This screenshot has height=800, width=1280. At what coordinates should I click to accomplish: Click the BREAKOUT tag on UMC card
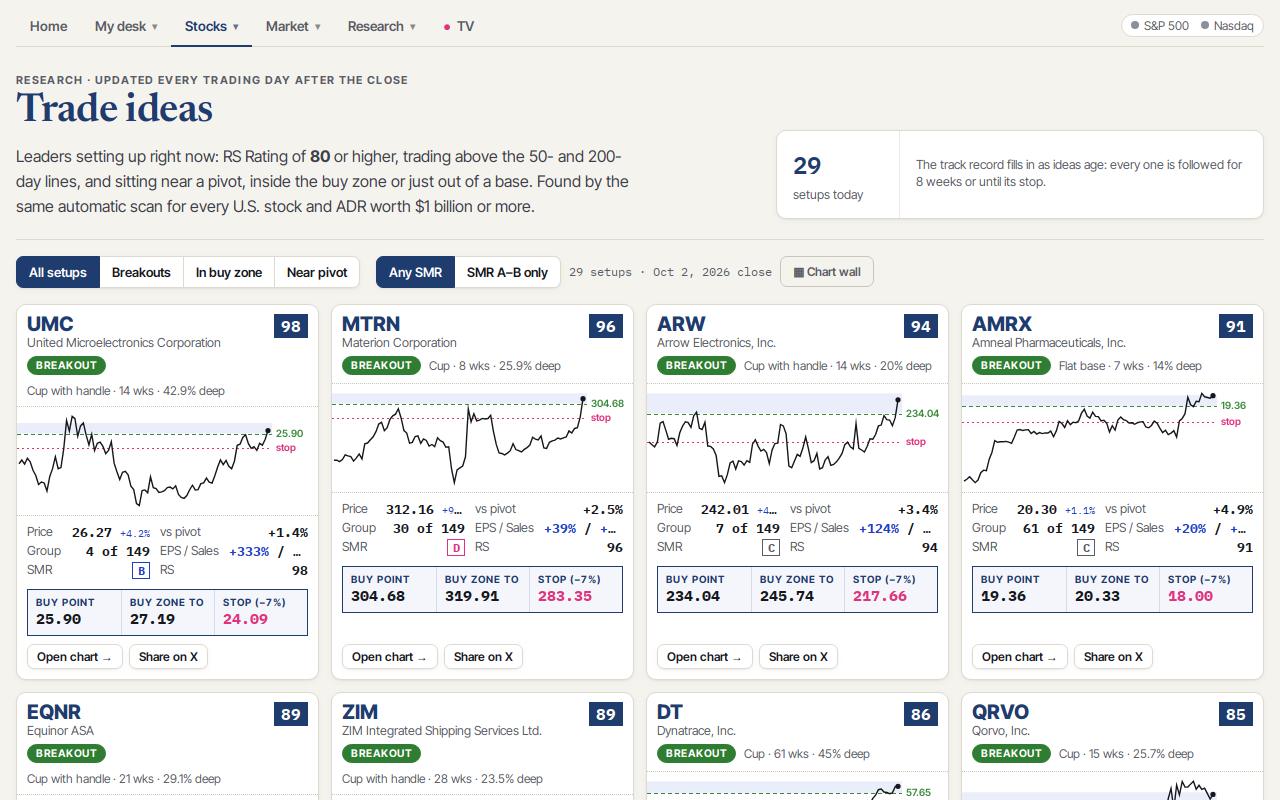[x=66, y=365]
